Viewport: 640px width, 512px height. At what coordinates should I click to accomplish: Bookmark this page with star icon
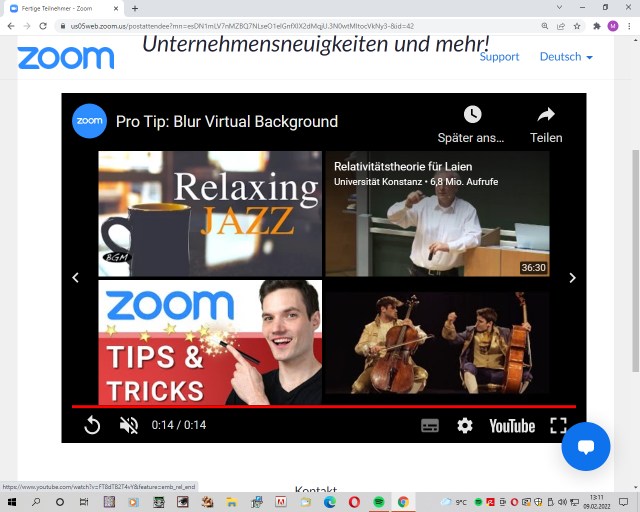click(577, 26)
